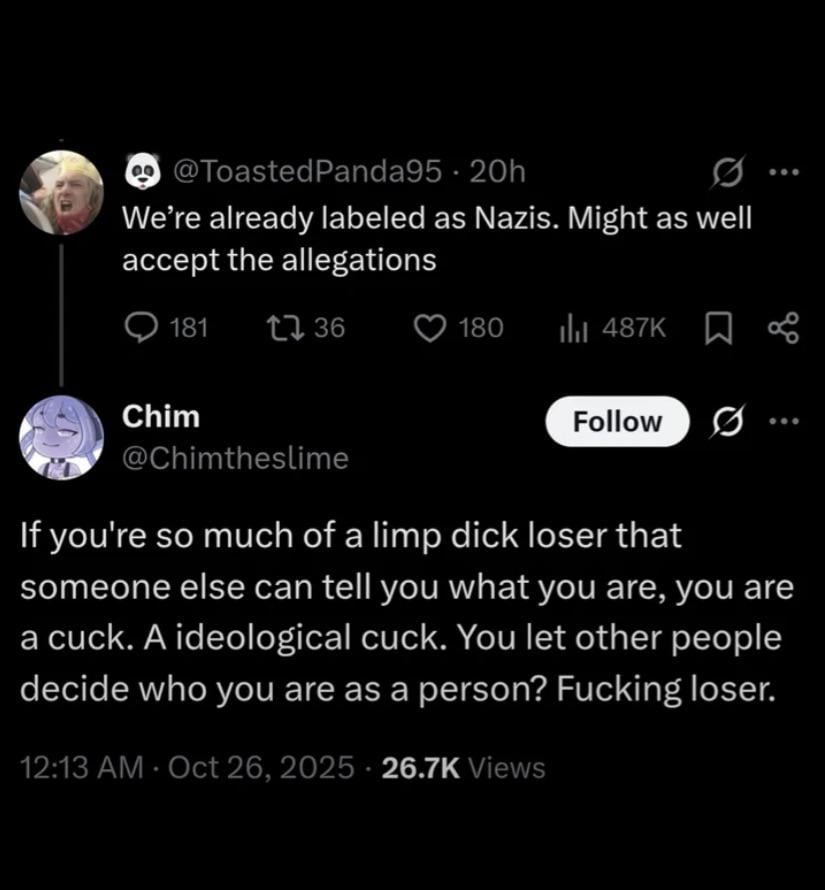
Task: Follow the Chim account
Action: (x=617, y=421)
